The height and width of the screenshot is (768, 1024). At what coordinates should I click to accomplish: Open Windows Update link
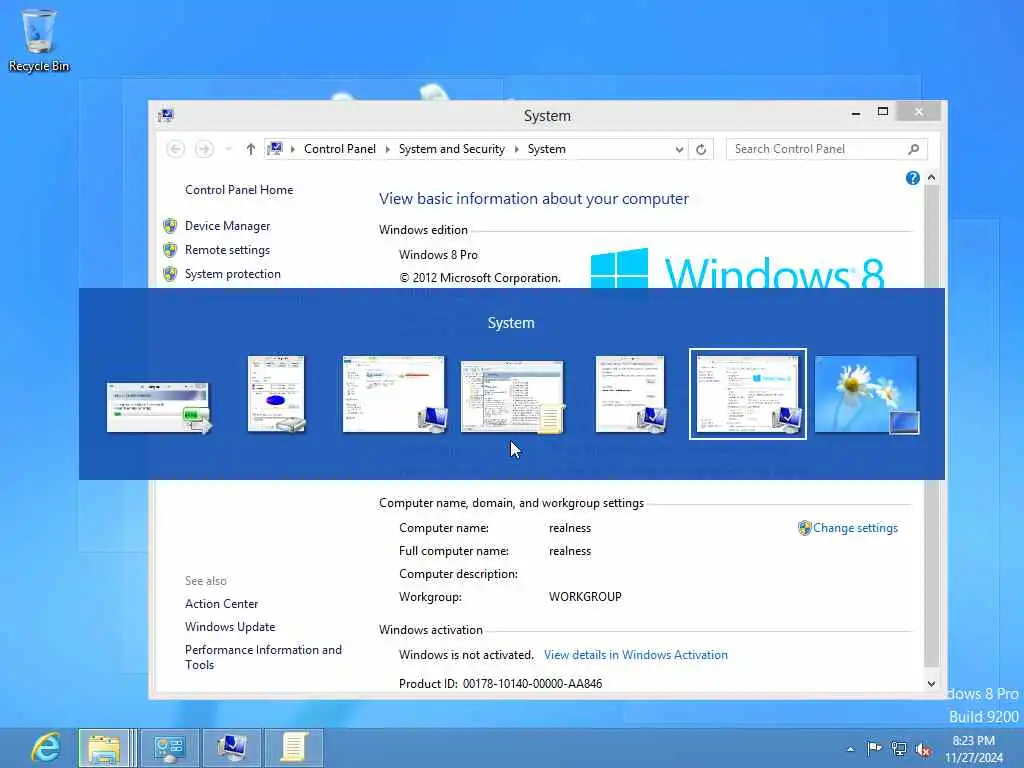230,627
